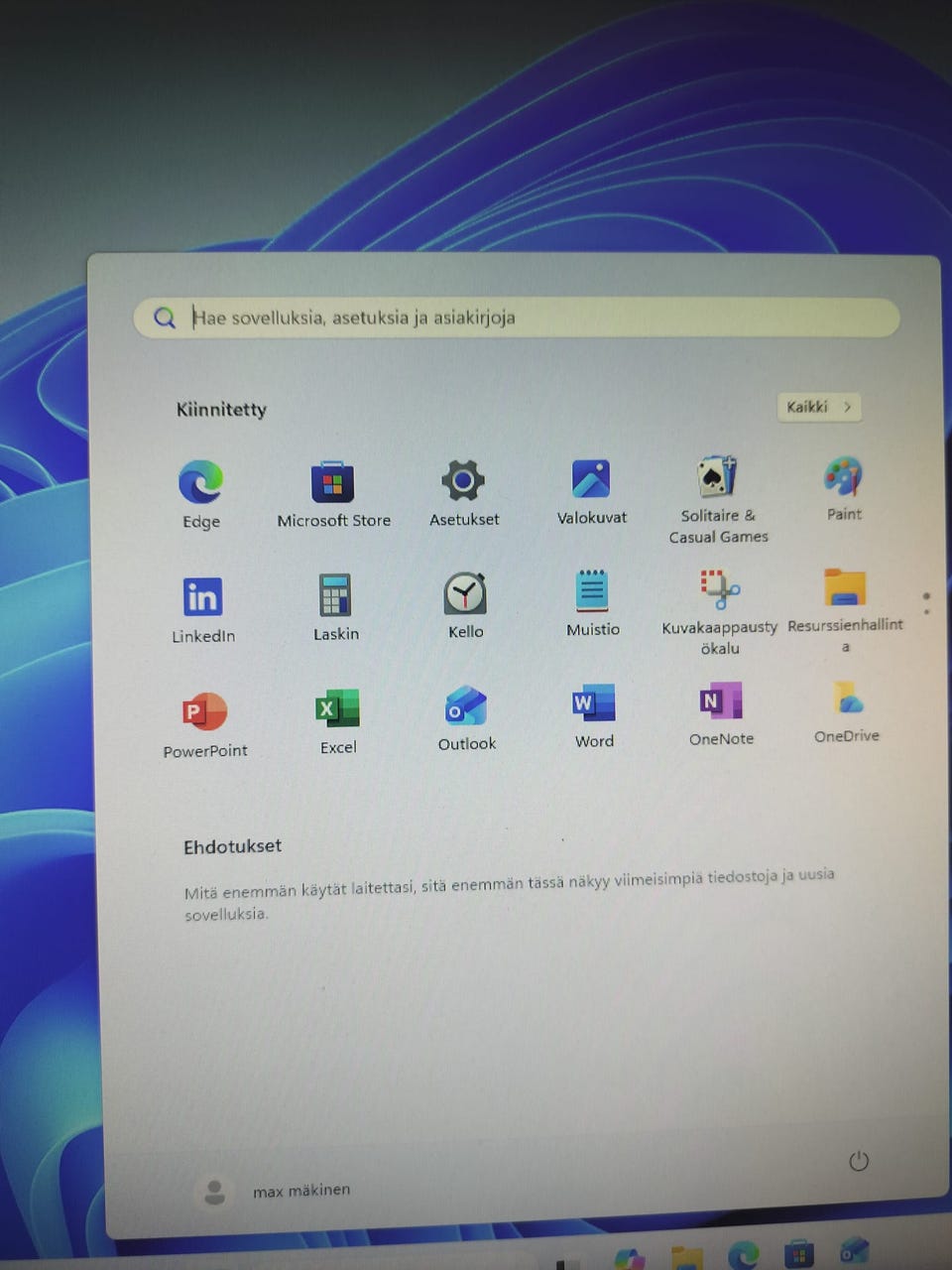The width and height of the screenshot is (952, 1270).
Task: Click the 'Mitä enemmän käytät laitettasi' text
Action: pyautogui.click(x=510, y=895)
